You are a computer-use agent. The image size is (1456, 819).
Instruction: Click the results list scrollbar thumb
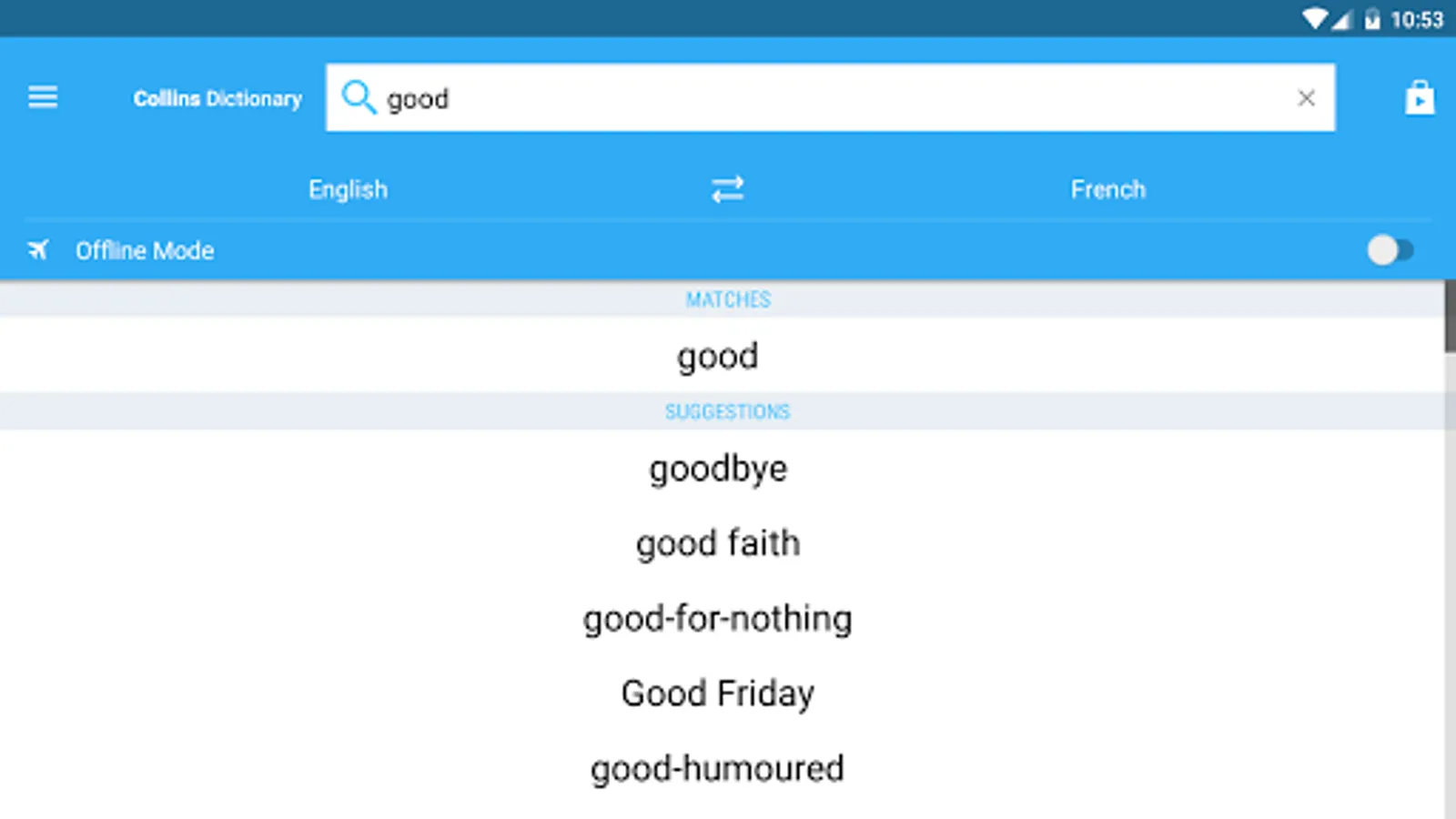point(1451,317)
